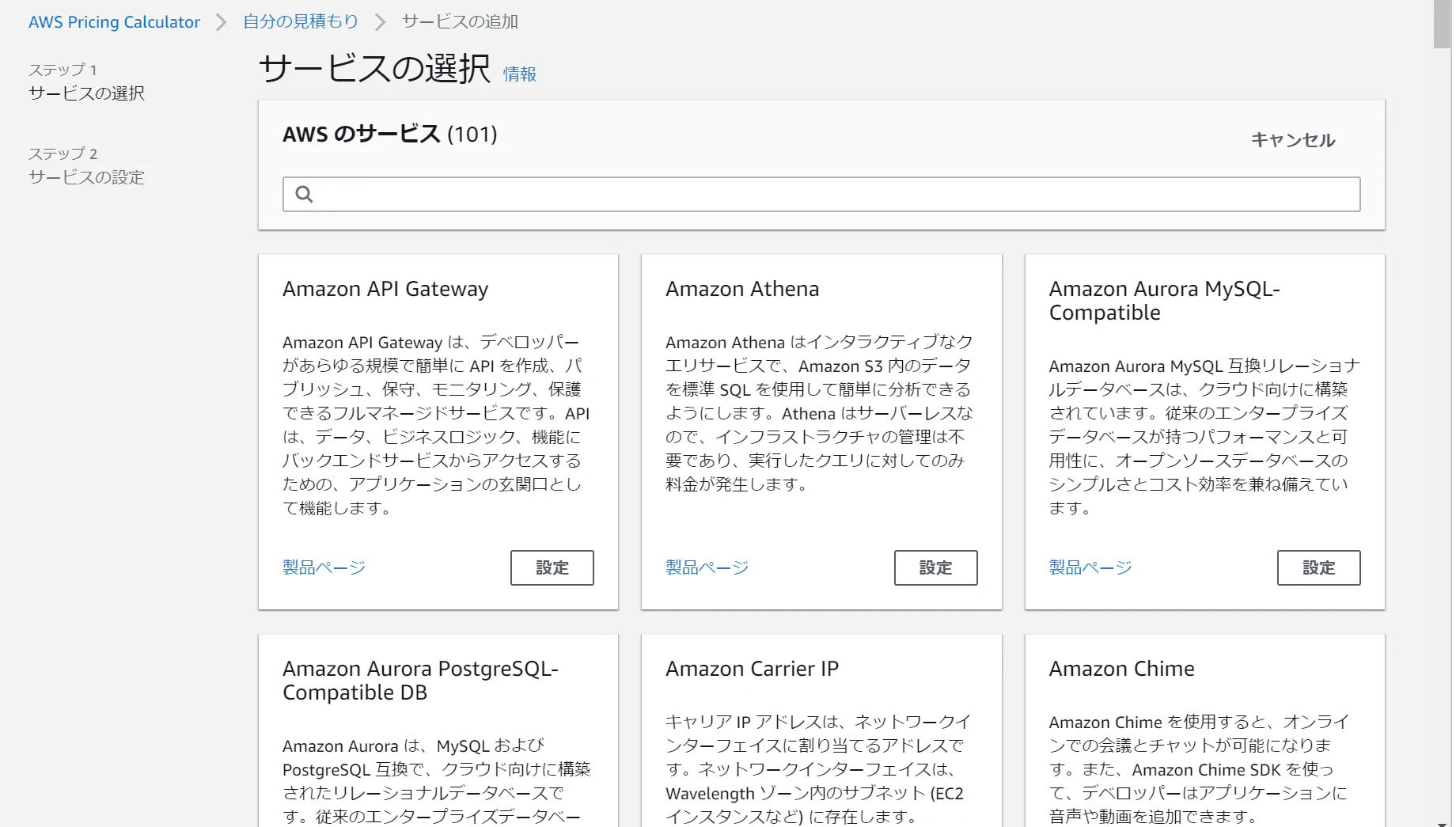Focus the AWS services search field
1456x827 pixels.
pyautogui.click(x=821, y=194)
